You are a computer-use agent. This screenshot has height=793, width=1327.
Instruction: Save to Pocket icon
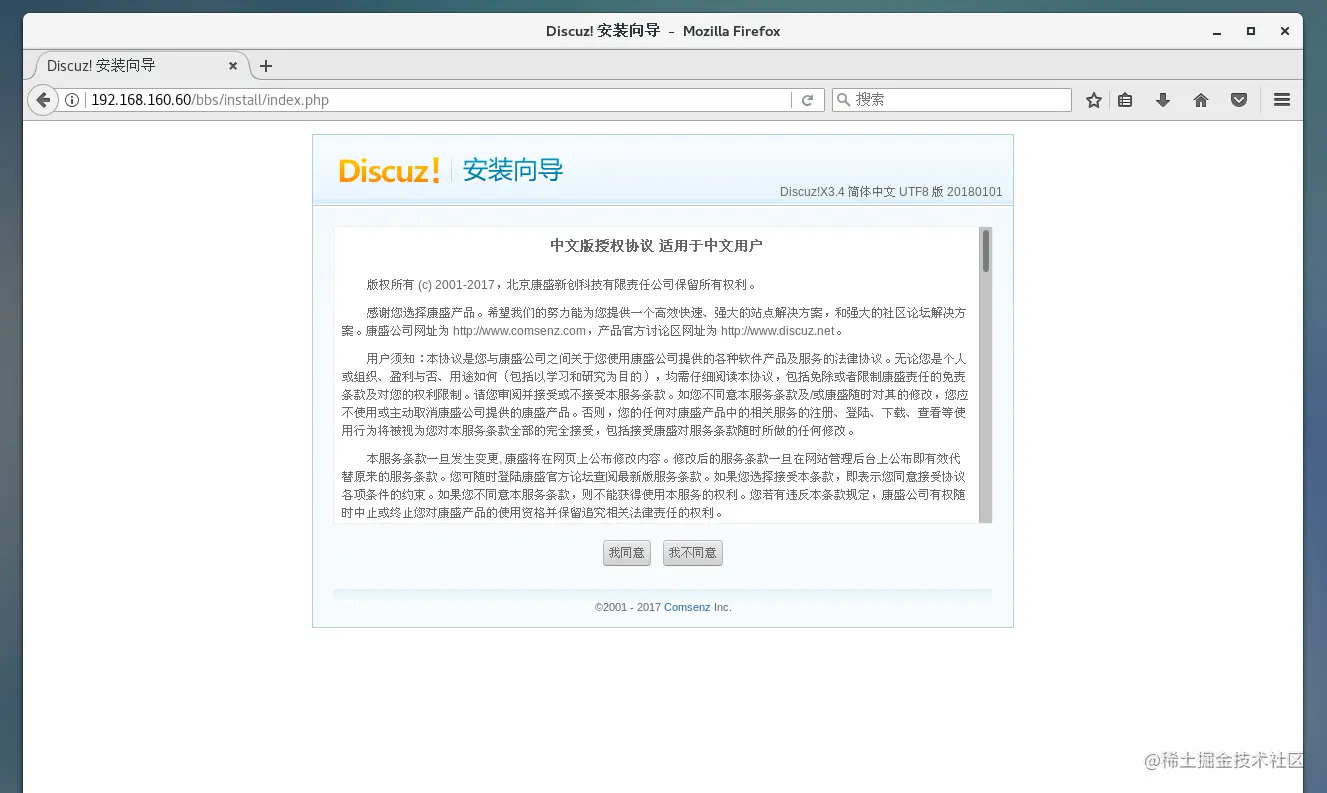(1239, 100)
